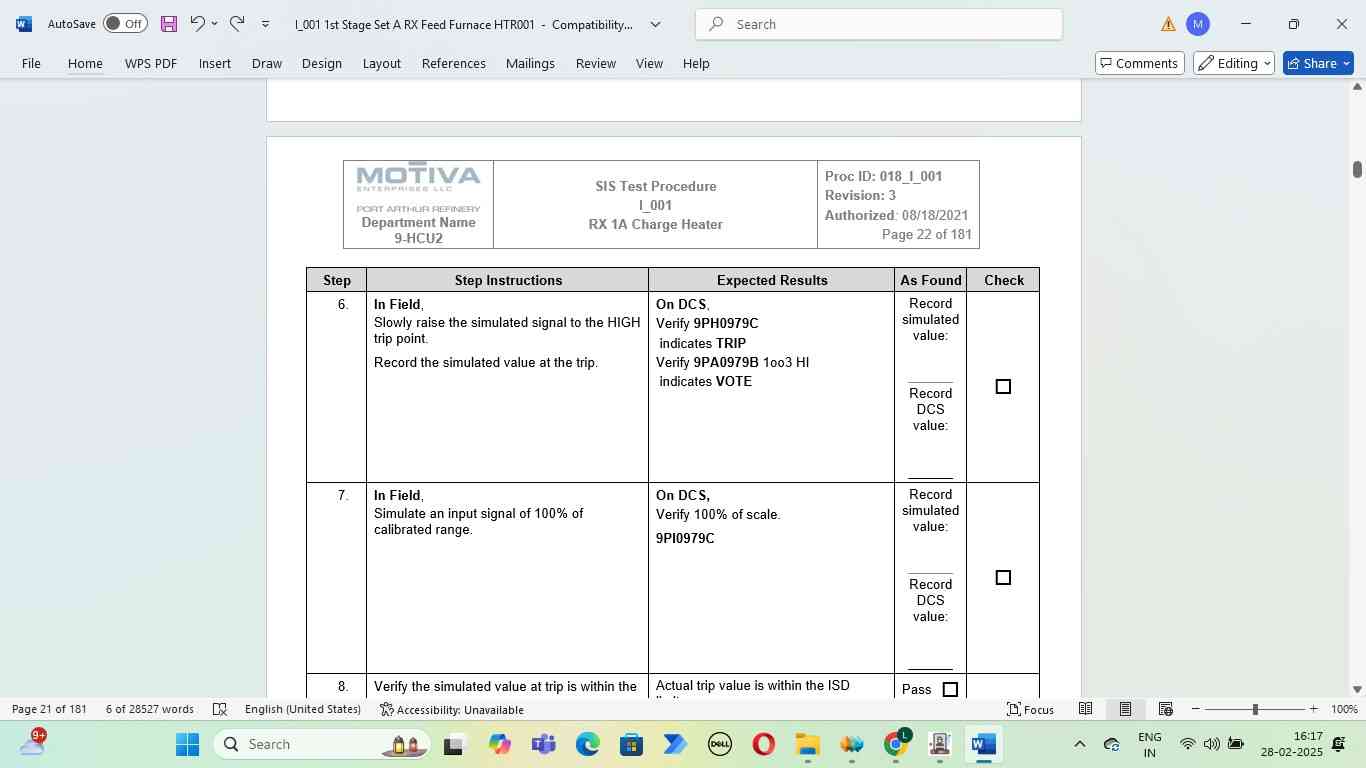1366x768 pixels.
Task: Open the File menu
Action: point(31,63)
